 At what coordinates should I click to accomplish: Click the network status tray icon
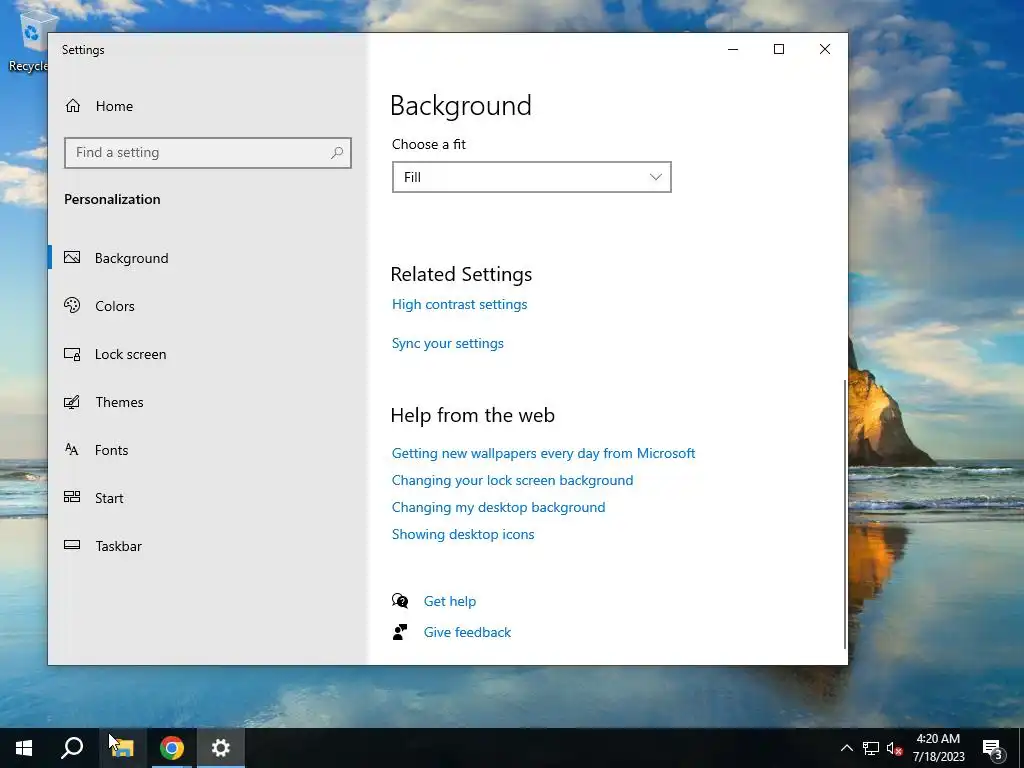871,748
